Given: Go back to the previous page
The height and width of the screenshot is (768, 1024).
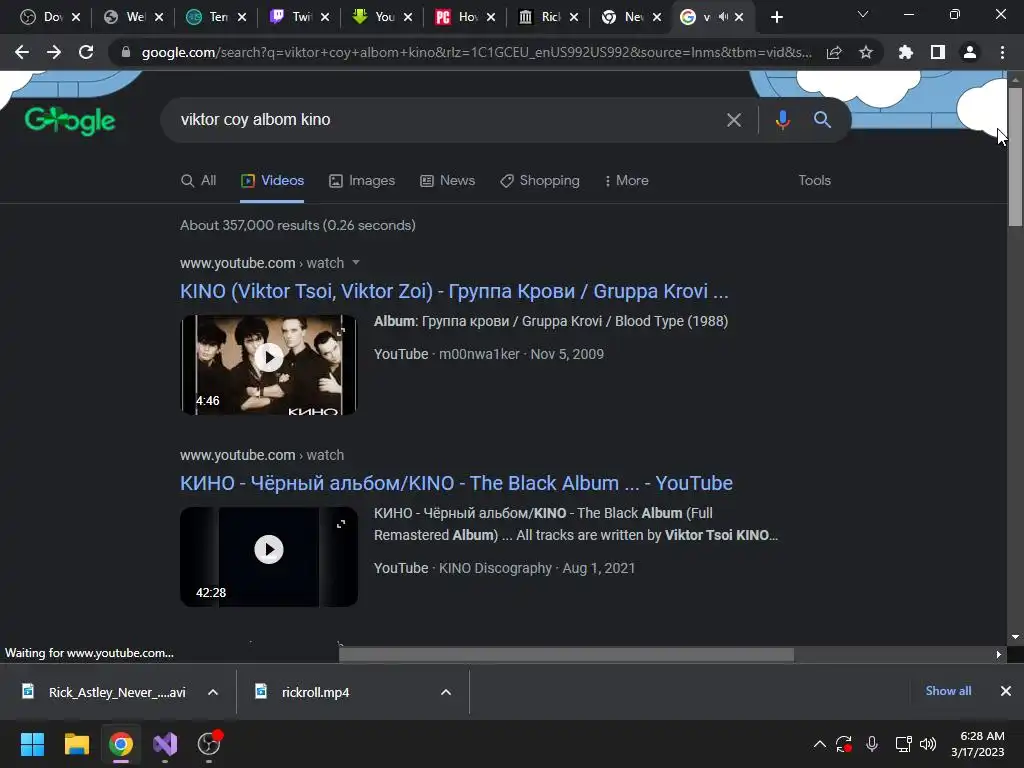Looking at the screenshot, I should tap(22, 52).
